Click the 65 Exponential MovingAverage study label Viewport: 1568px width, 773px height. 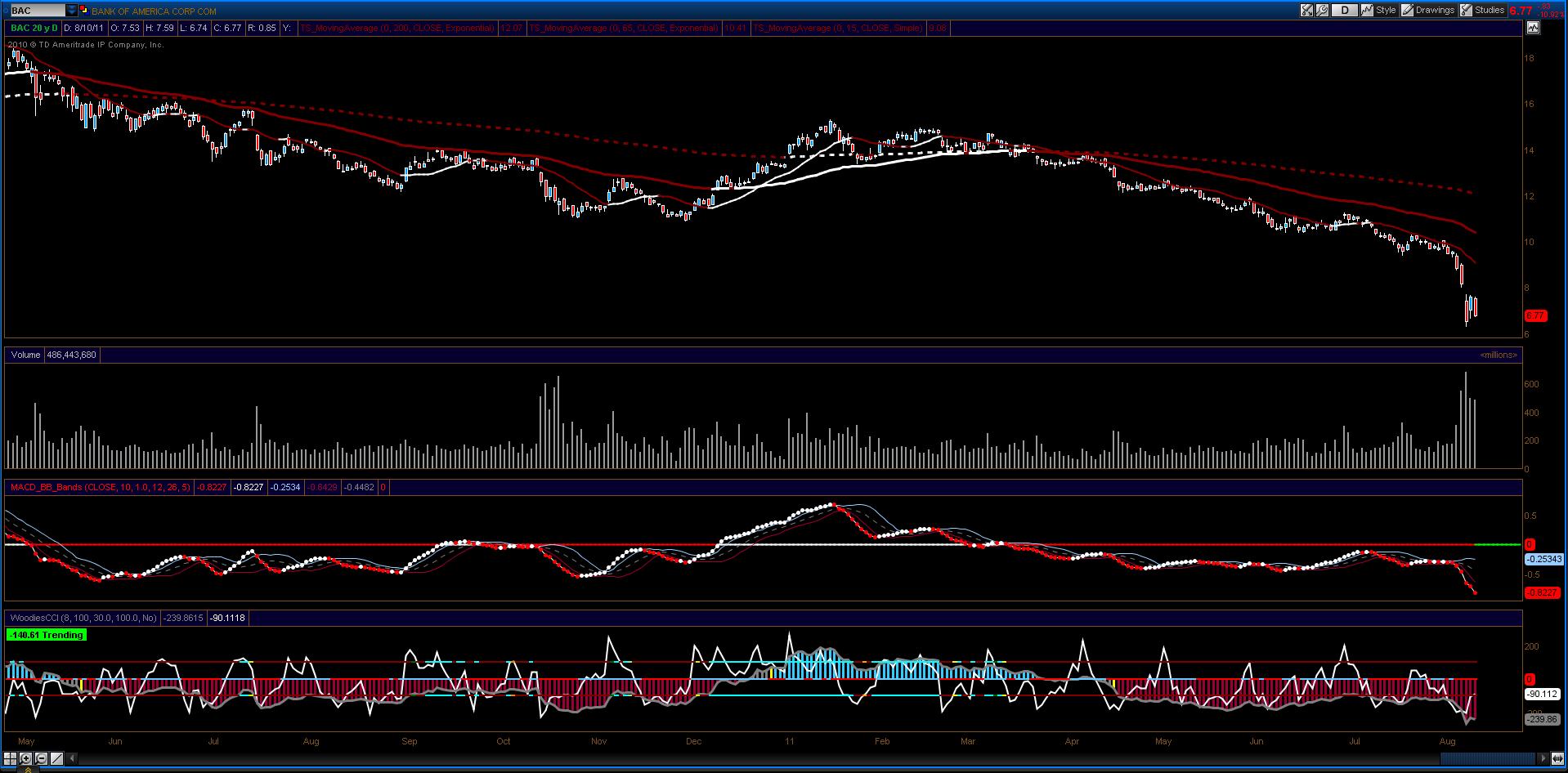624,28
